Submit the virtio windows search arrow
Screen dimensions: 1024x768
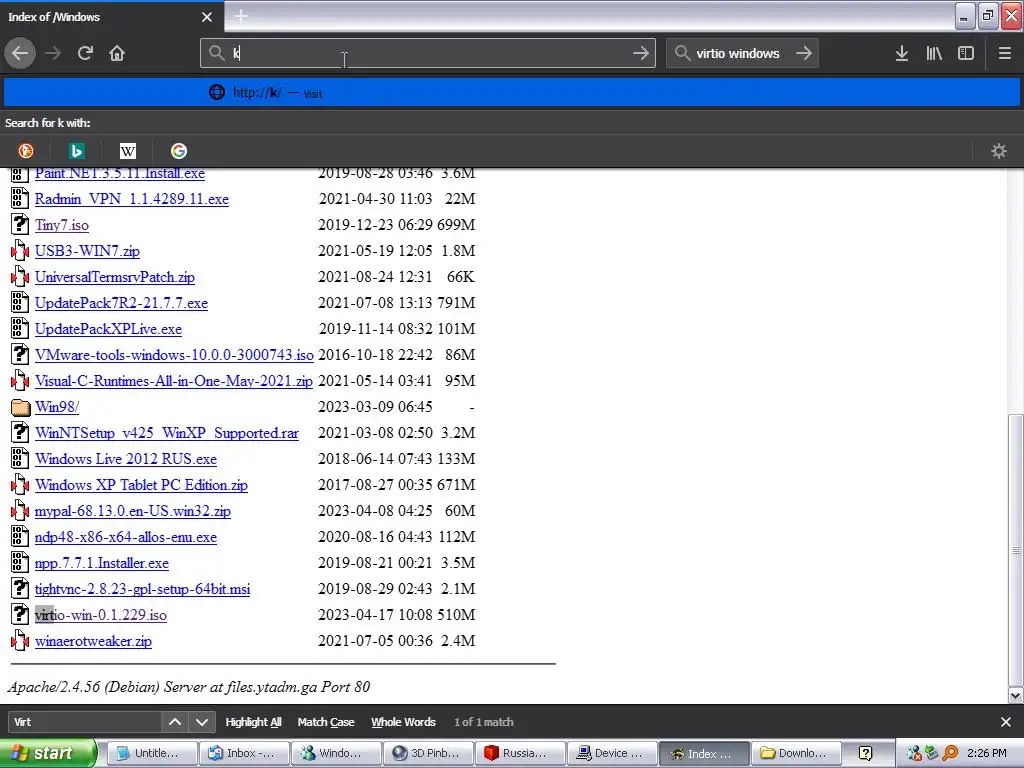[804, 54]
